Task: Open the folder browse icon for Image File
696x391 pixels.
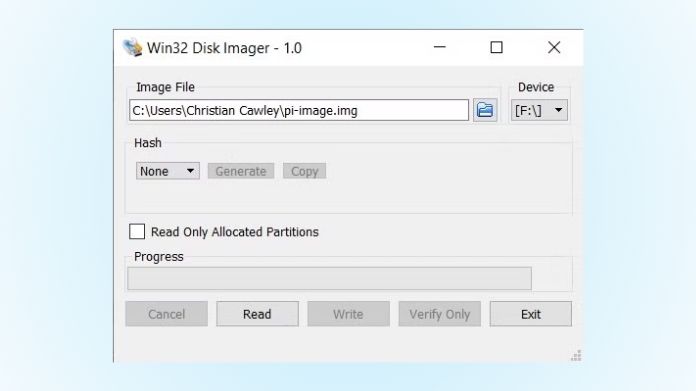Action: [485, 110]
